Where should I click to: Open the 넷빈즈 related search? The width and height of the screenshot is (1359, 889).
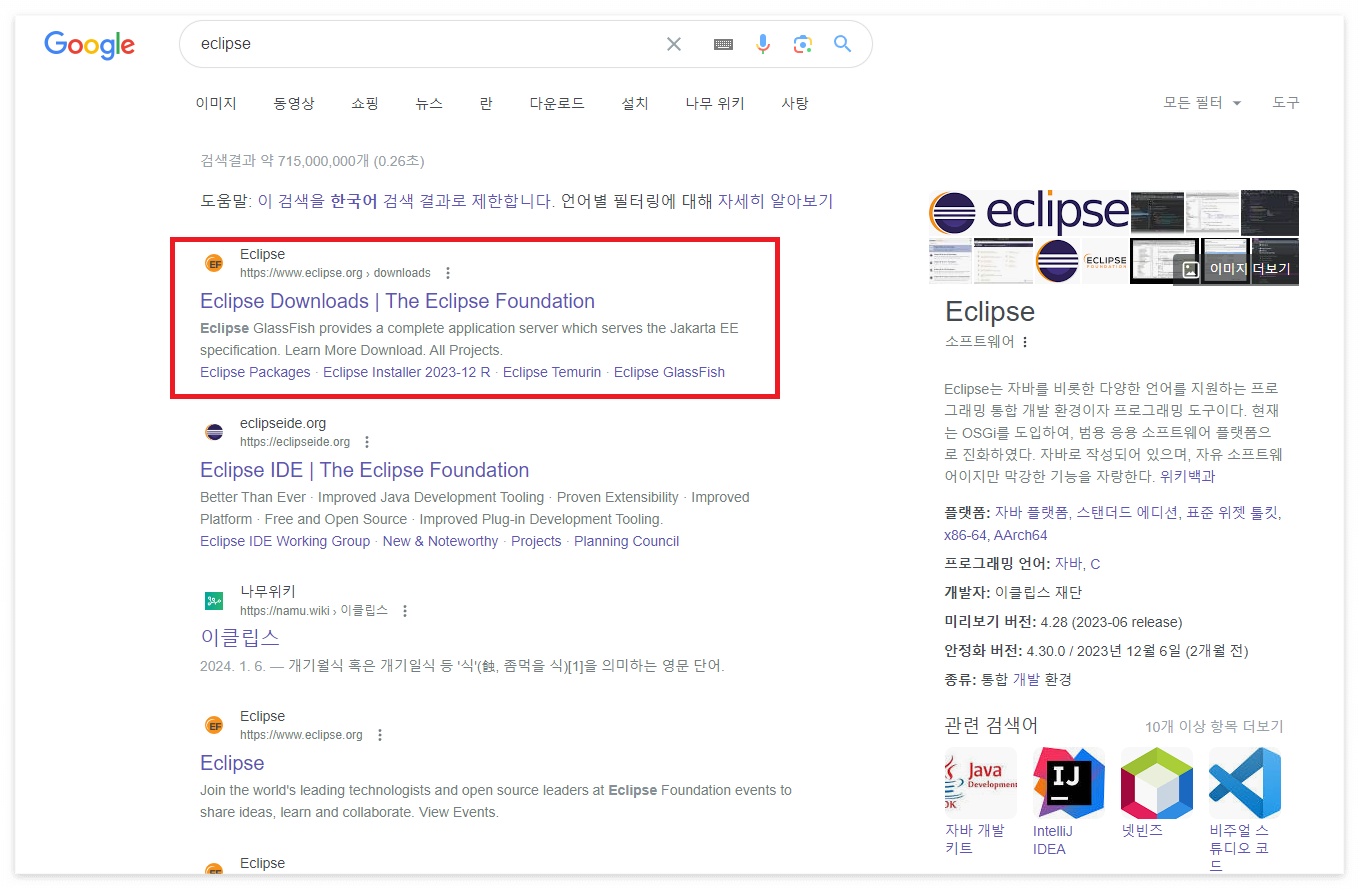pyautogui.click(x=1157, y=793)
